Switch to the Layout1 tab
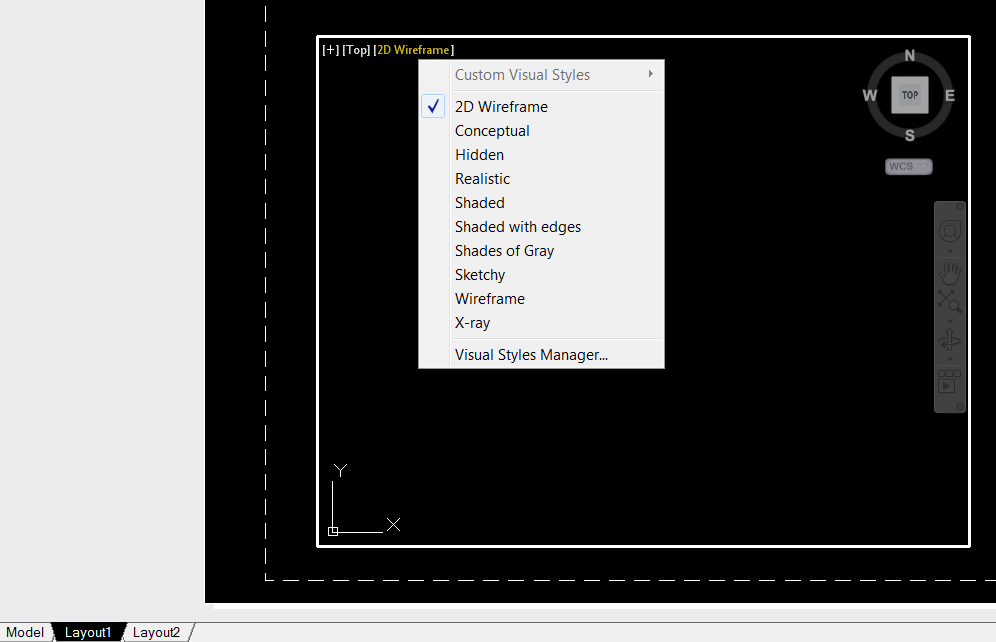Screen dimensions: 996x642 tap(88, 632)
